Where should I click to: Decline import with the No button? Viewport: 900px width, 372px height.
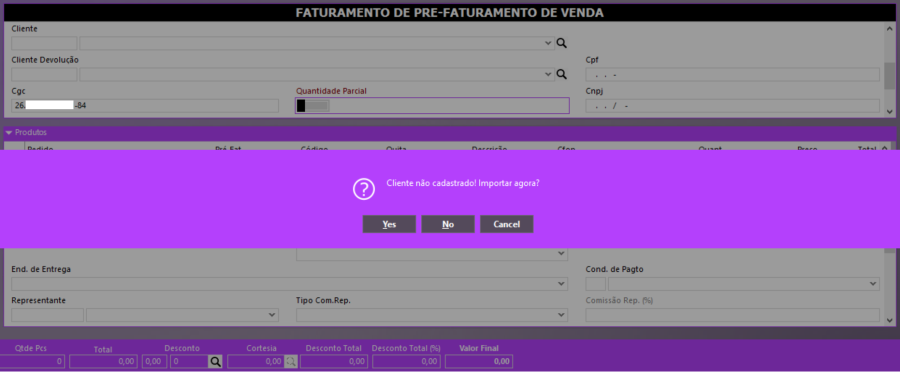coord(448,224)
